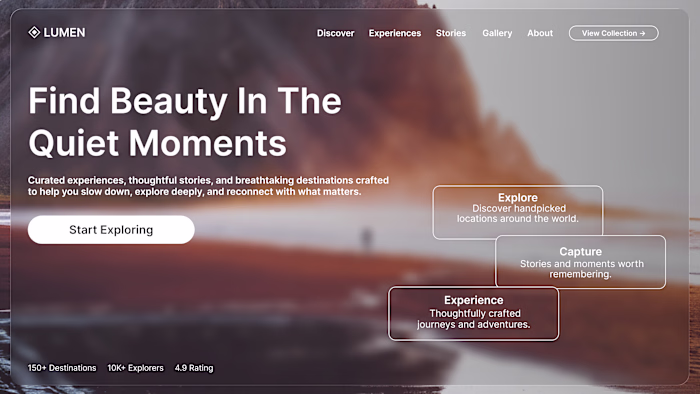The image size is (700, 394).
Task: Click the Start Exploring button
Action: tap(111, 230)
